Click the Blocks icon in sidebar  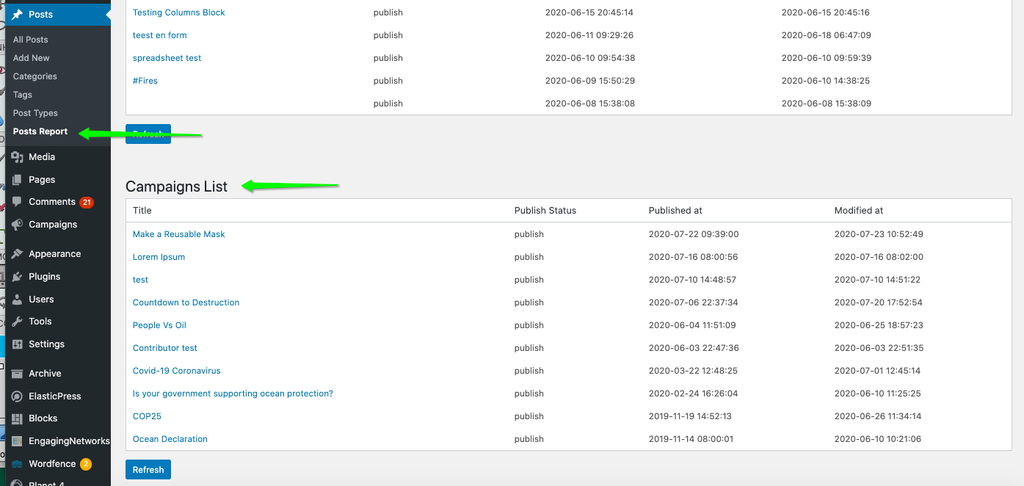(x=18, y=418)
